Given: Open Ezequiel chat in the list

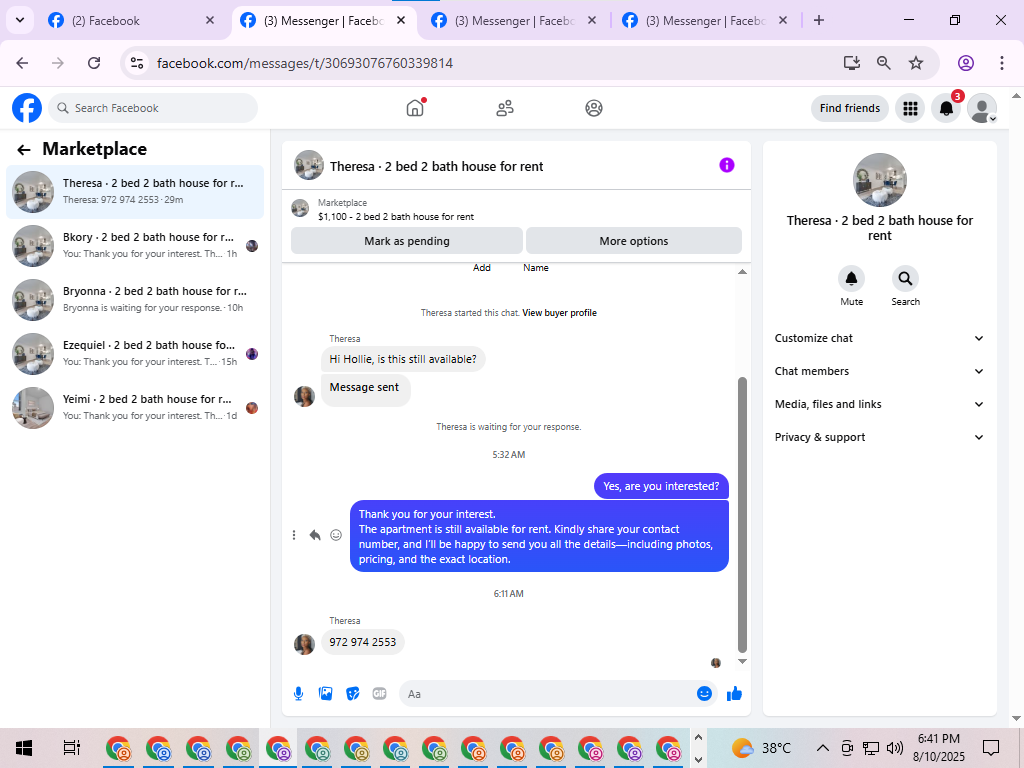Looking at the screenshot, I should (135, 354).
